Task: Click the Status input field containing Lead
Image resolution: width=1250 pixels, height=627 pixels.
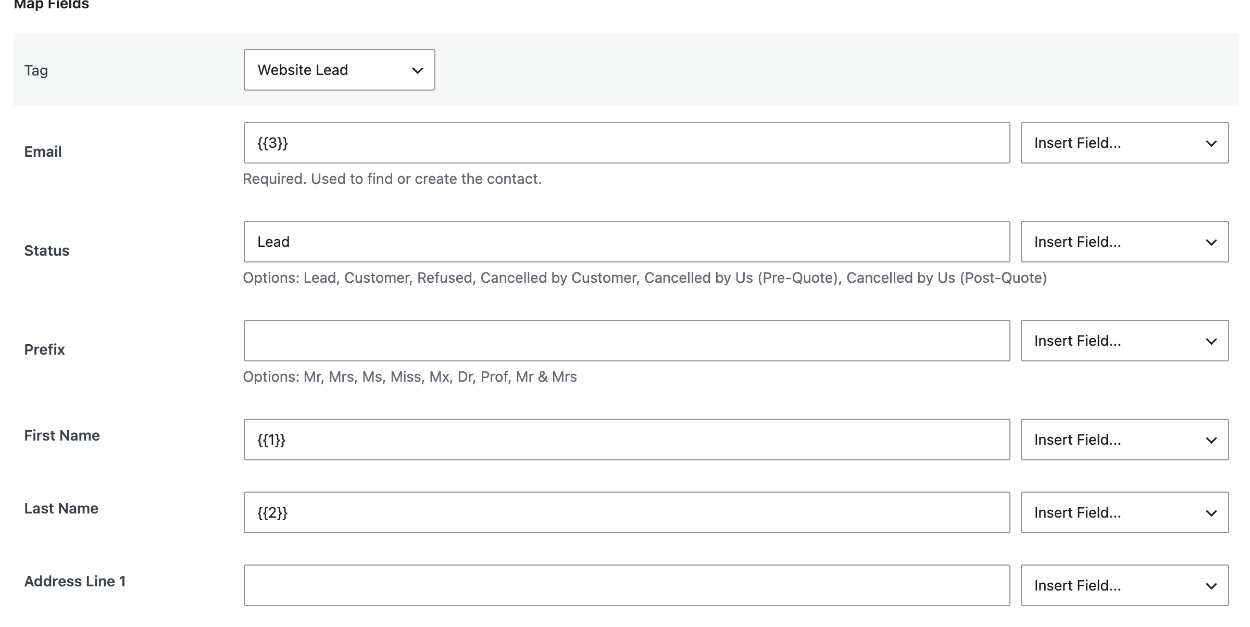Action: coord(627,242)
